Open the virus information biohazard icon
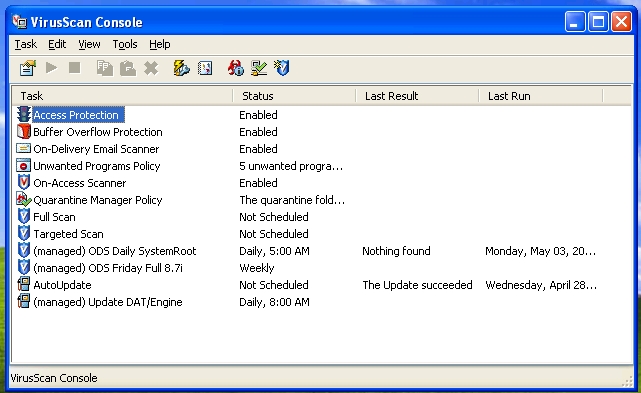 pyautogui.click(x=235, y=68)
